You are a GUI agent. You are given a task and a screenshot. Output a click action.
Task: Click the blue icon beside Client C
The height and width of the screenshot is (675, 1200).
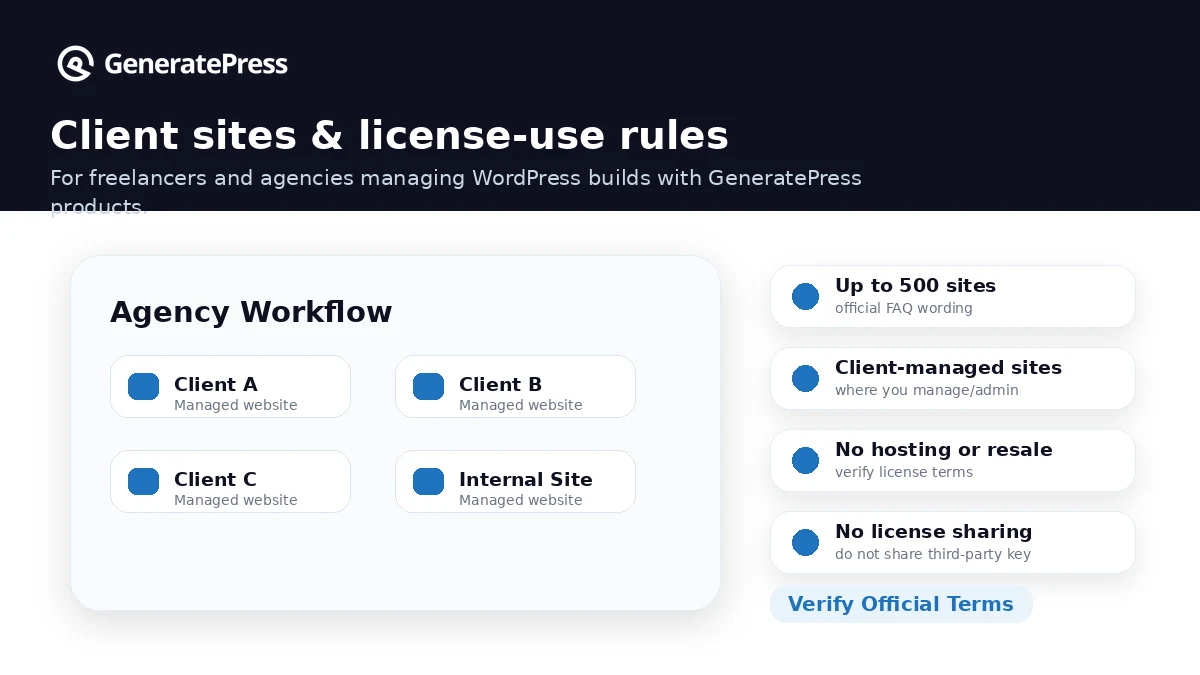[144, 481]
